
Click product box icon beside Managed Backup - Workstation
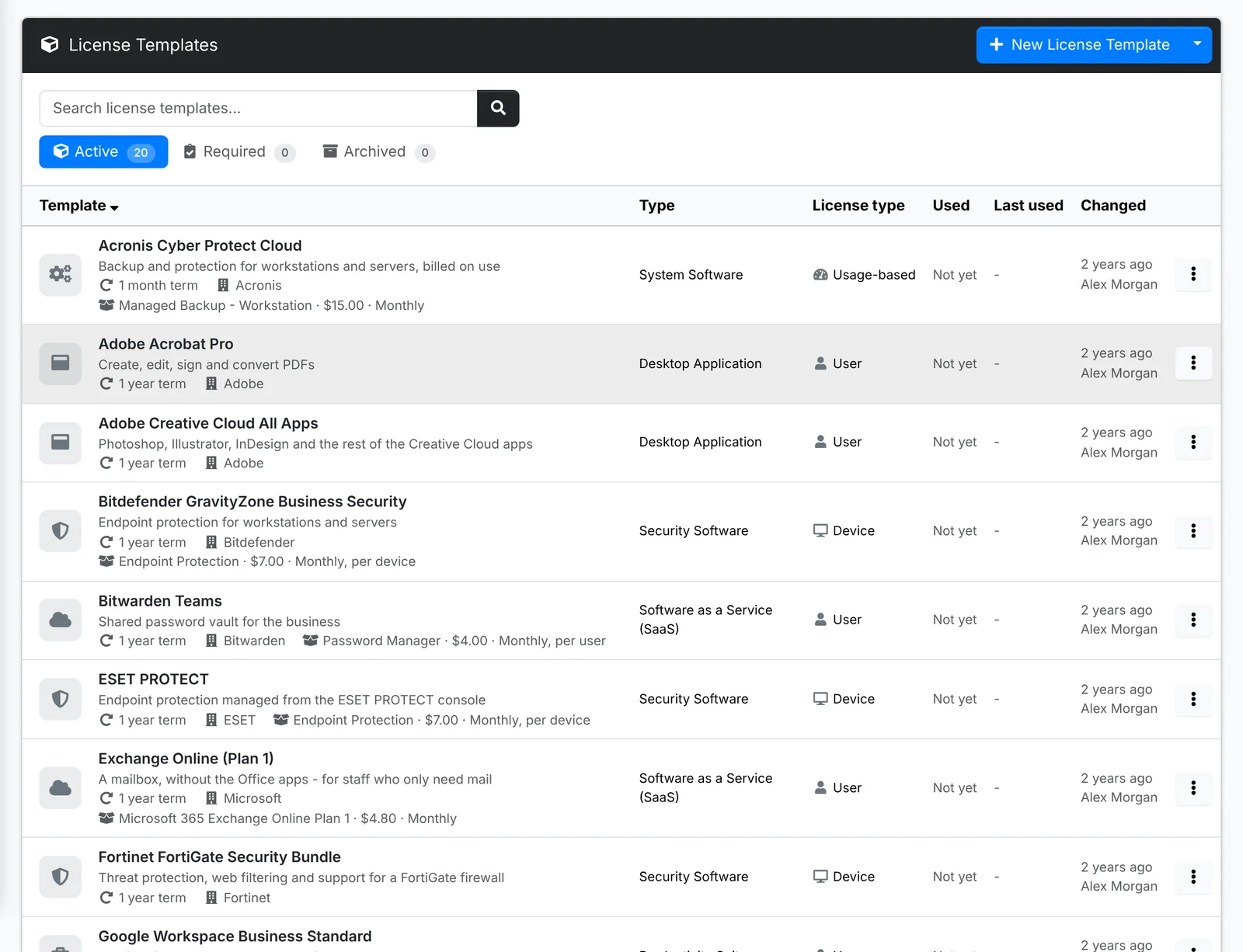(x=106, y=305)
